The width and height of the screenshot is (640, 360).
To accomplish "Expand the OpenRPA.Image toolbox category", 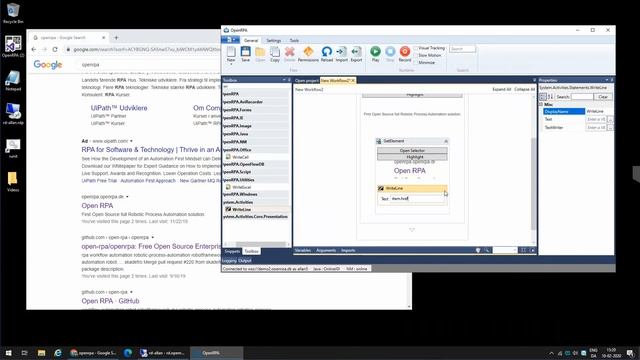I will (256, 126).
